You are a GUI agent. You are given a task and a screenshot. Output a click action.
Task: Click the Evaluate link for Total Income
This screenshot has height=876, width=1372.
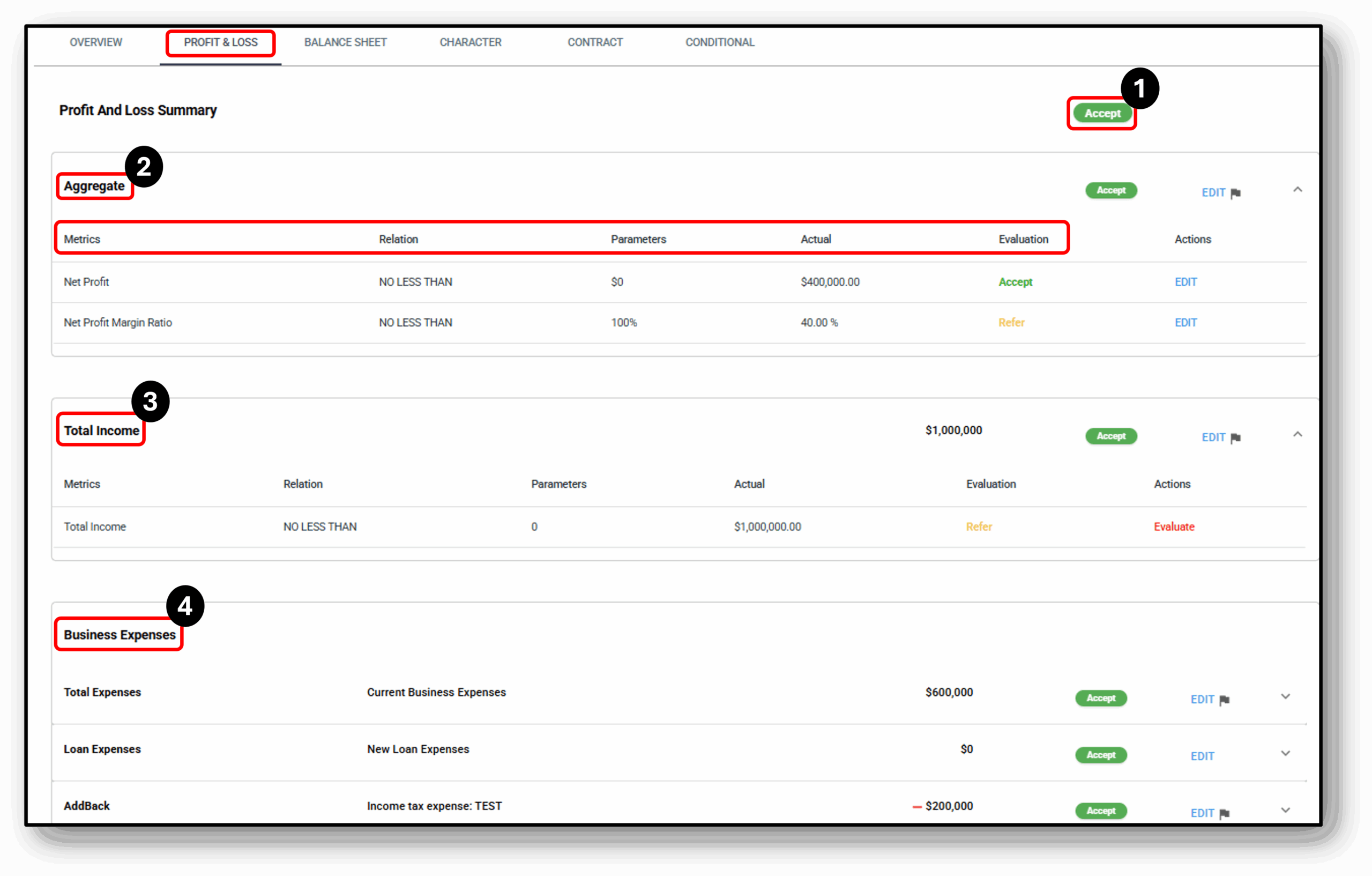pyautogui.click(x=1174, y=526)
